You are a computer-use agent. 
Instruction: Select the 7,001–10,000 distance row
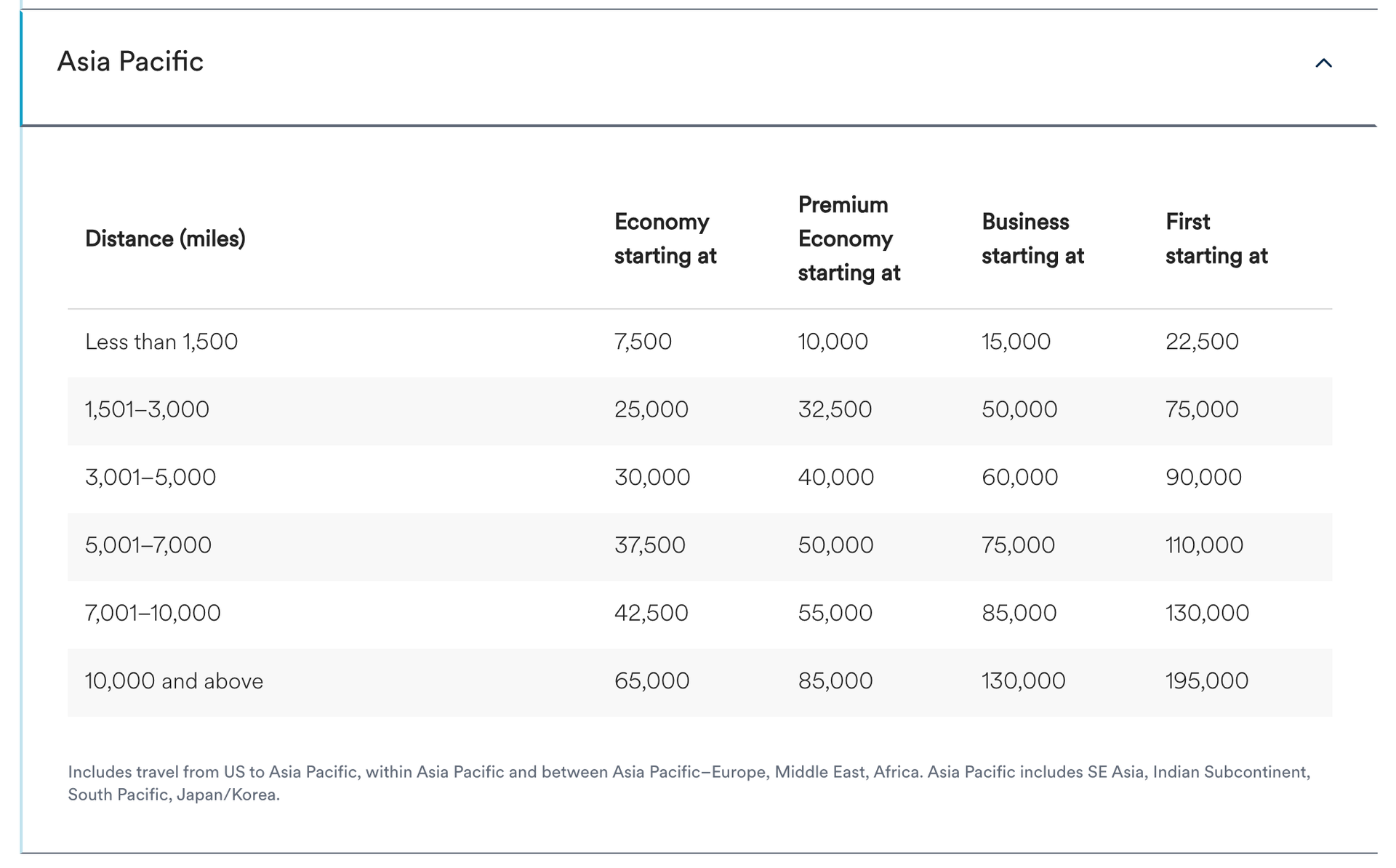(153, 612)
